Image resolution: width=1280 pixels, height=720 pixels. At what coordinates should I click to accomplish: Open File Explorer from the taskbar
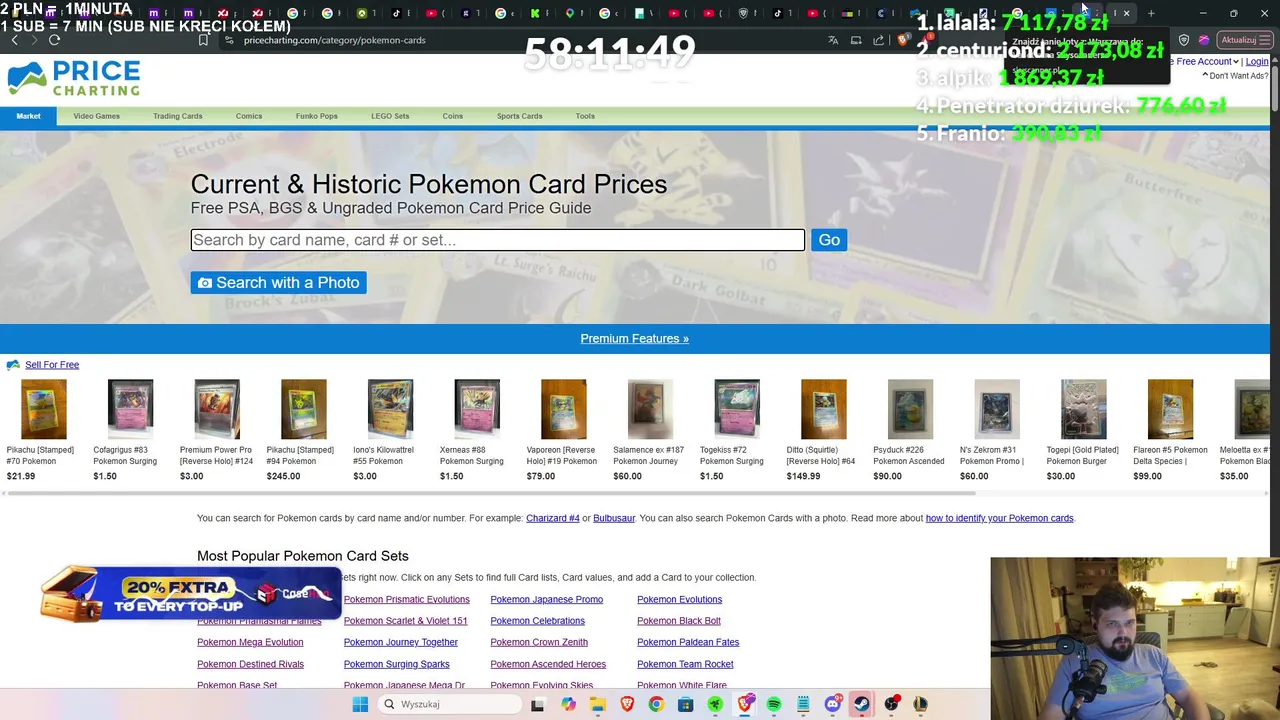click(597, 704)
